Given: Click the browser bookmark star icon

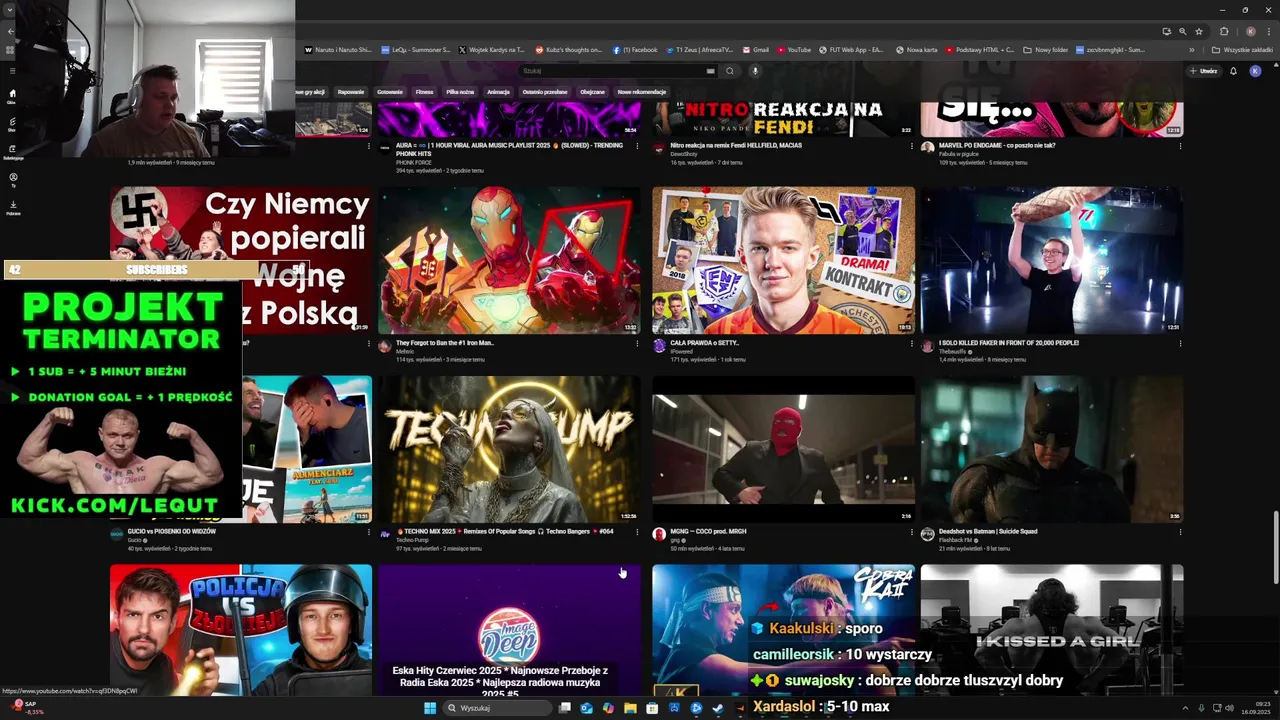Looking at the screenshot, I should [x=1199, y=31].
